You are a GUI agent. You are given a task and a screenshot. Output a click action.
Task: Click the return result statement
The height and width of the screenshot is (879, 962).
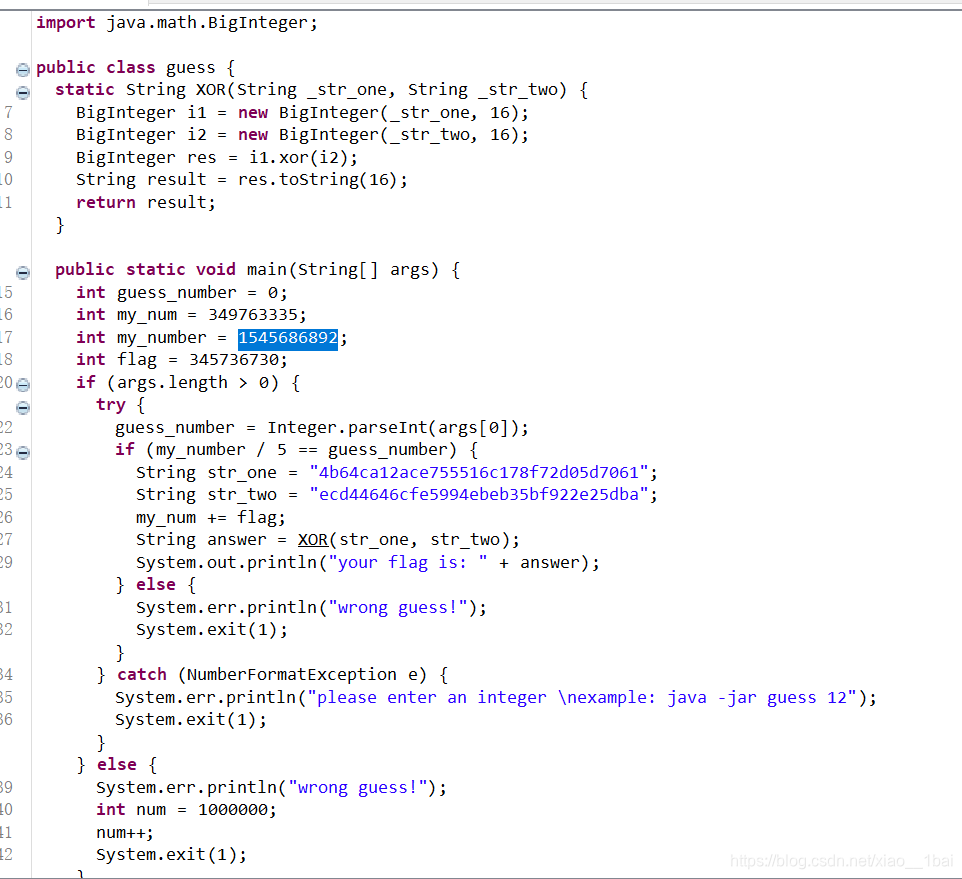coord(145,202)
